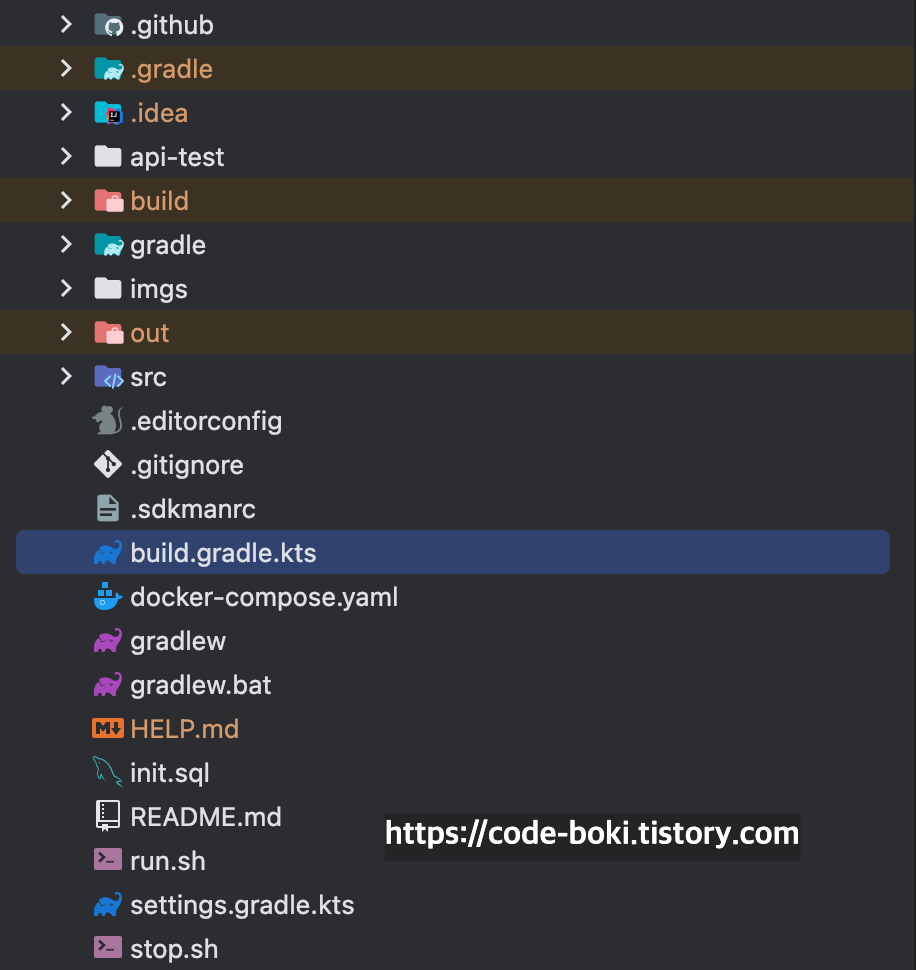Expand the imgs folder chevron
Screen dimensions: 916x970
tap(66, 289)
